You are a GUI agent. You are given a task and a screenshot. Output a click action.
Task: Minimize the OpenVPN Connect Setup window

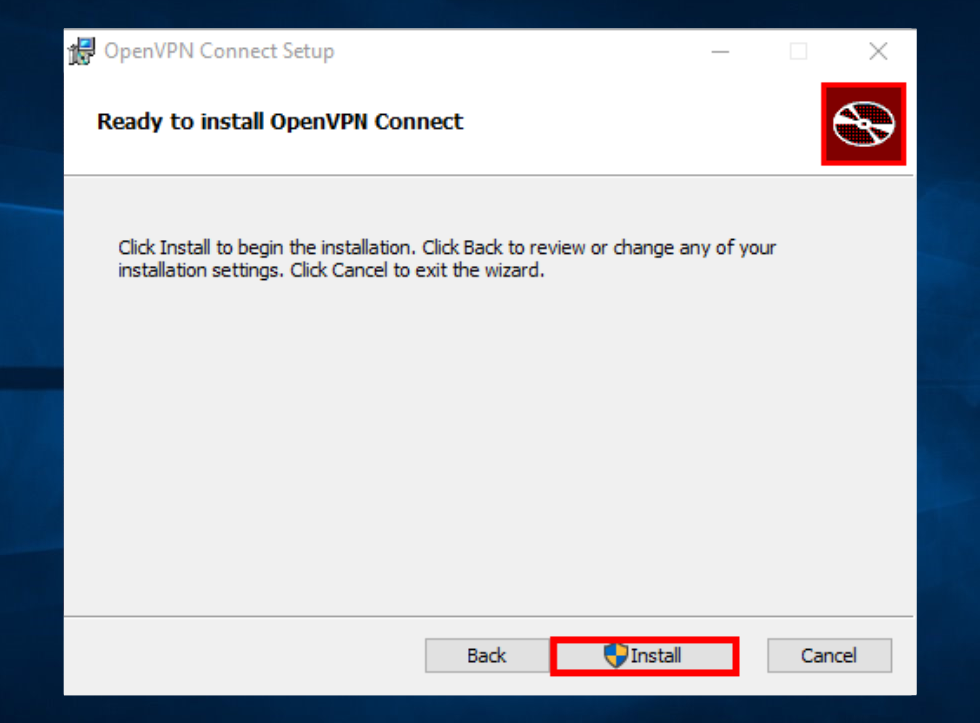pyautogui.click(x=721, y=51)
